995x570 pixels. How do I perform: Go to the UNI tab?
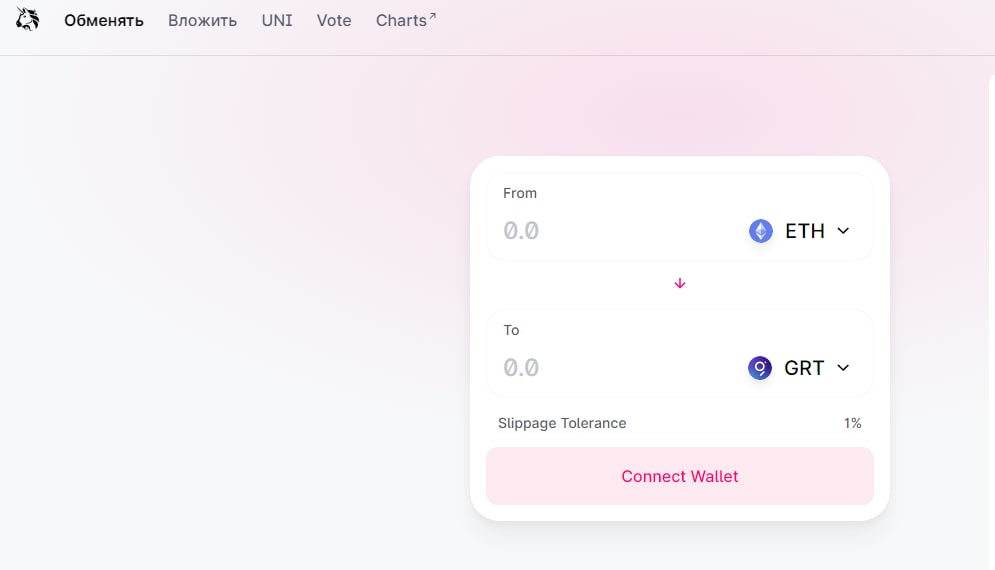pos(277,20)
